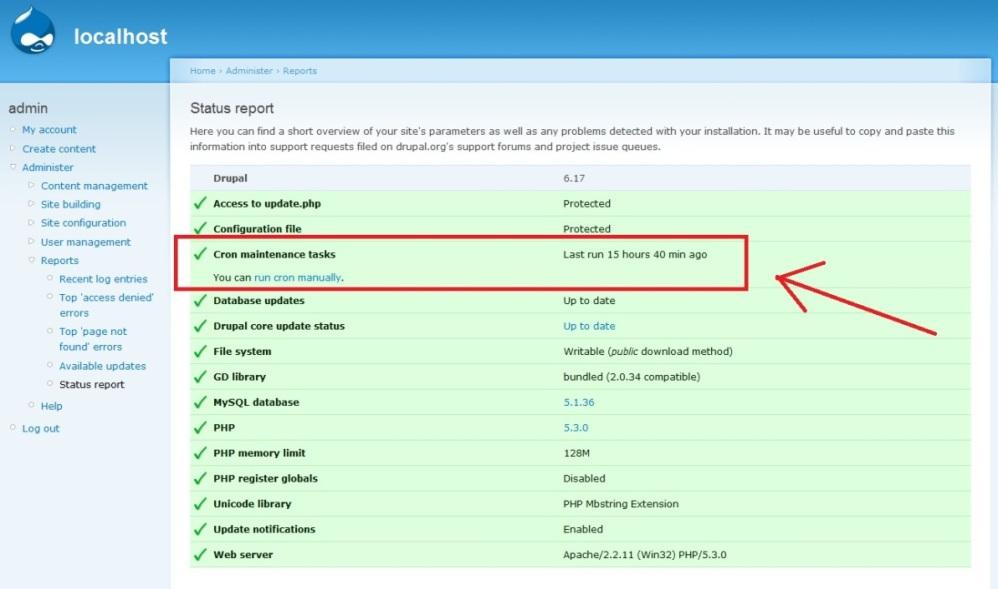Open Site building menu item
The height and width of the screenshot is (589, 998).
(x=71, y=204)
